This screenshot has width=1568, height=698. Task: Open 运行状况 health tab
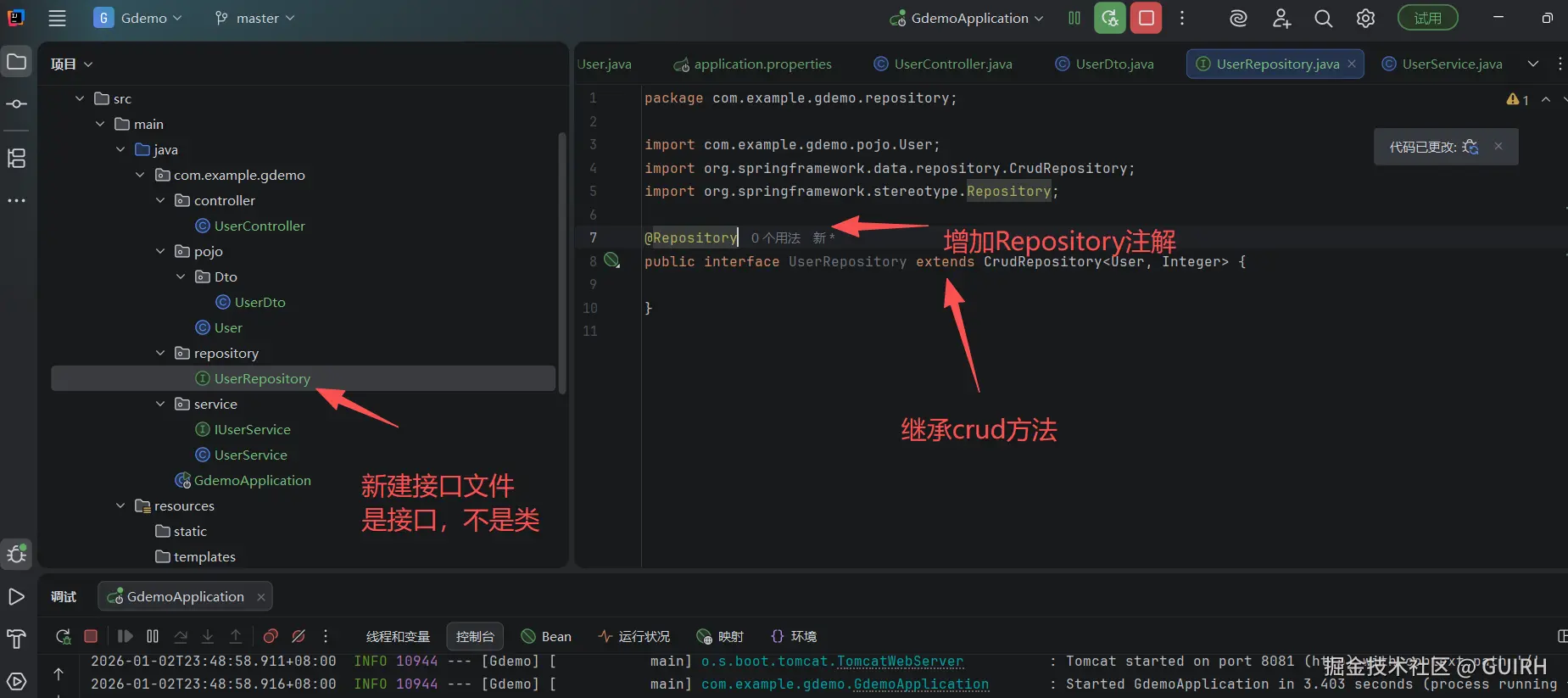pyautogui.click(x=634, y=636)
